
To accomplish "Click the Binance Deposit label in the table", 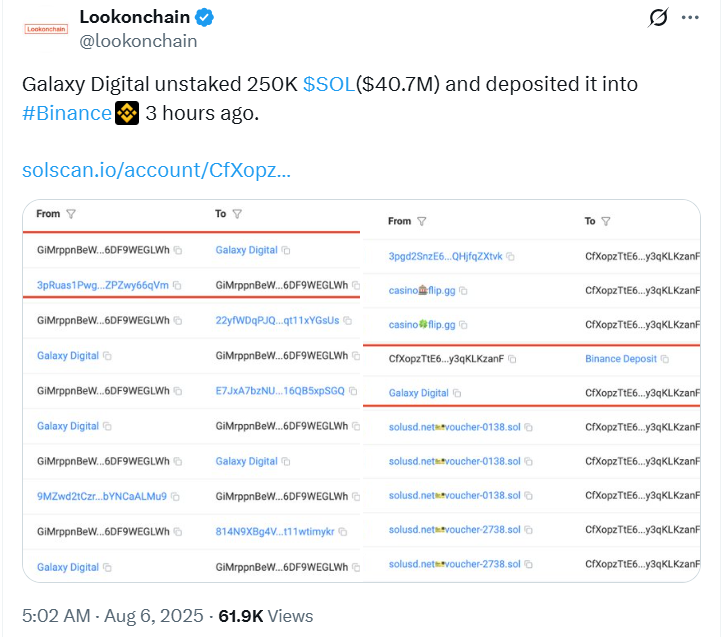I will (x=621, y=359).
